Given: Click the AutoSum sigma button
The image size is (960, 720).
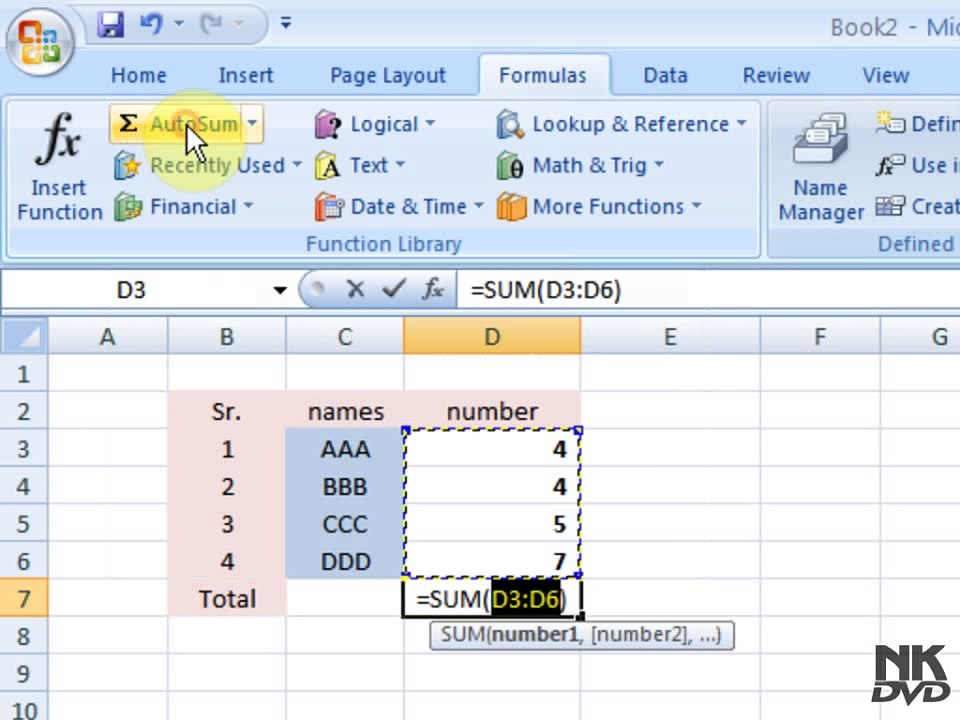Looking at the screenshot, I should point(176,124).
